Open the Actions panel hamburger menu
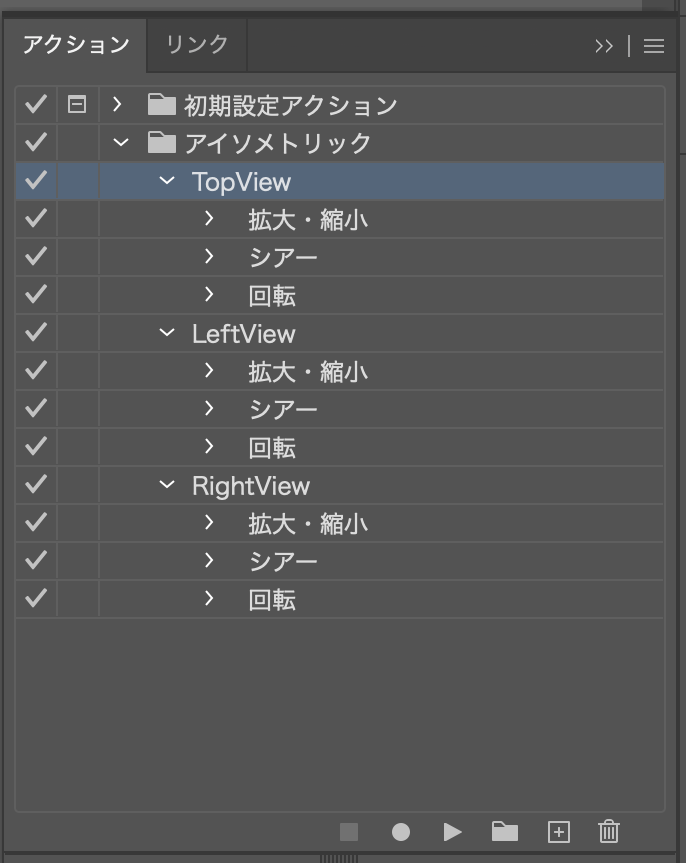The image size is (686, 863). pos(654,46)
